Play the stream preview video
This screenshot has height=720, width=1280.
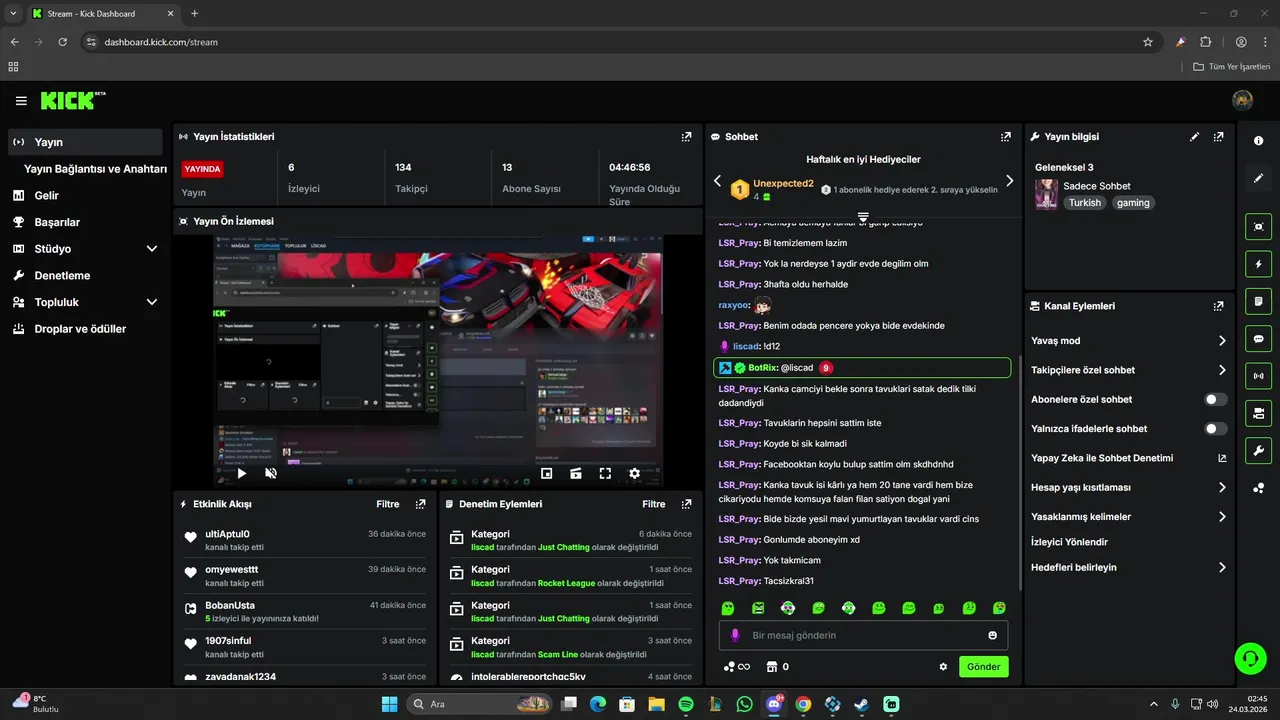tap(242, 474)
